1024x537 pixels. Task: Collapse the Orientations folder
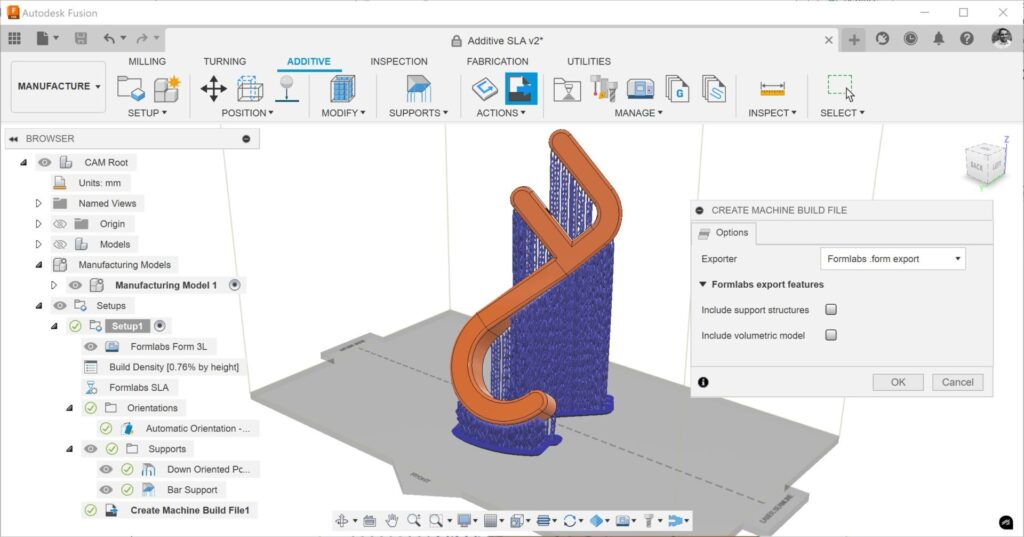pos(69,408)
